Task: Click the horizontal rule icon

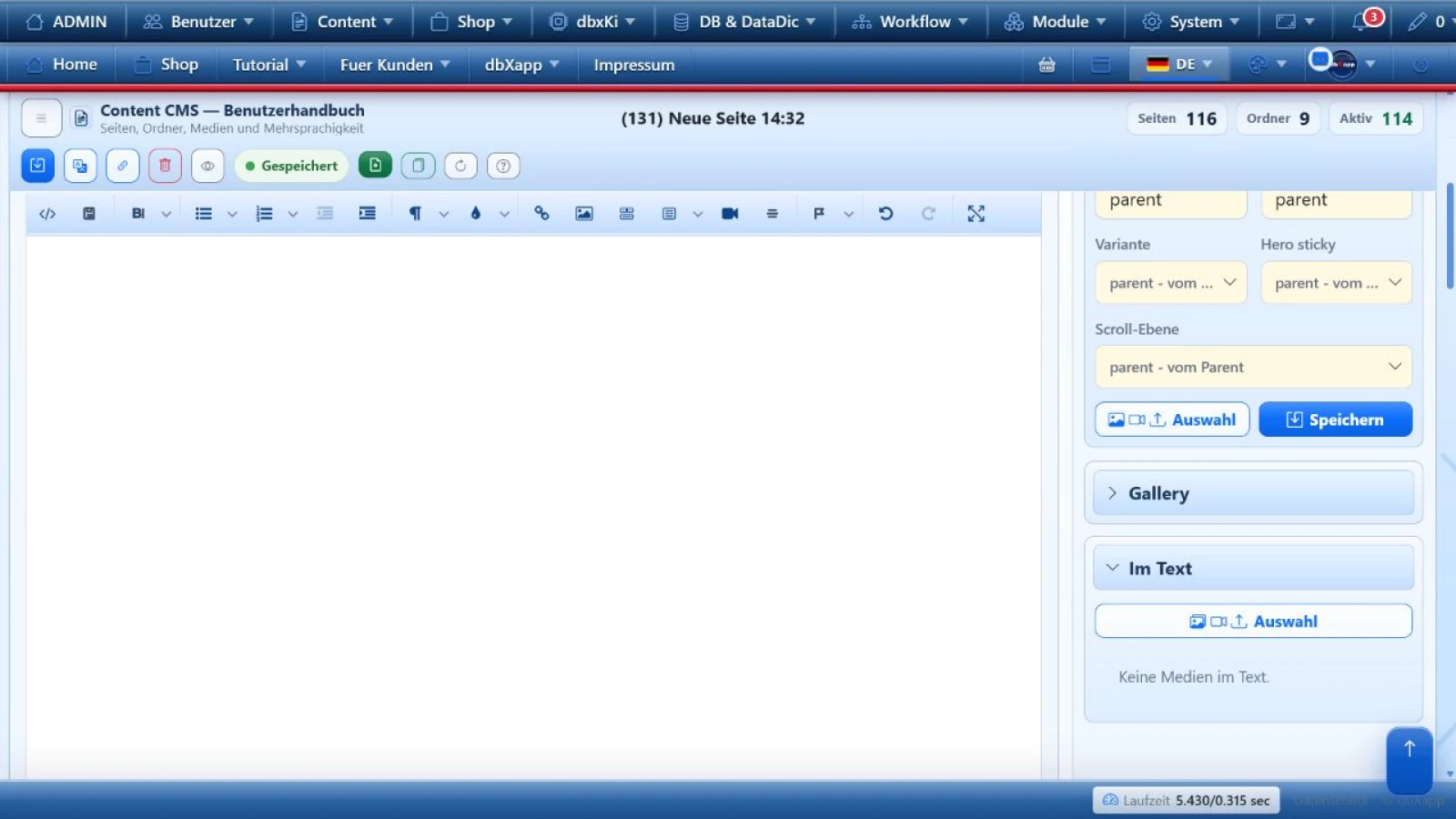Action: point(772,214)
